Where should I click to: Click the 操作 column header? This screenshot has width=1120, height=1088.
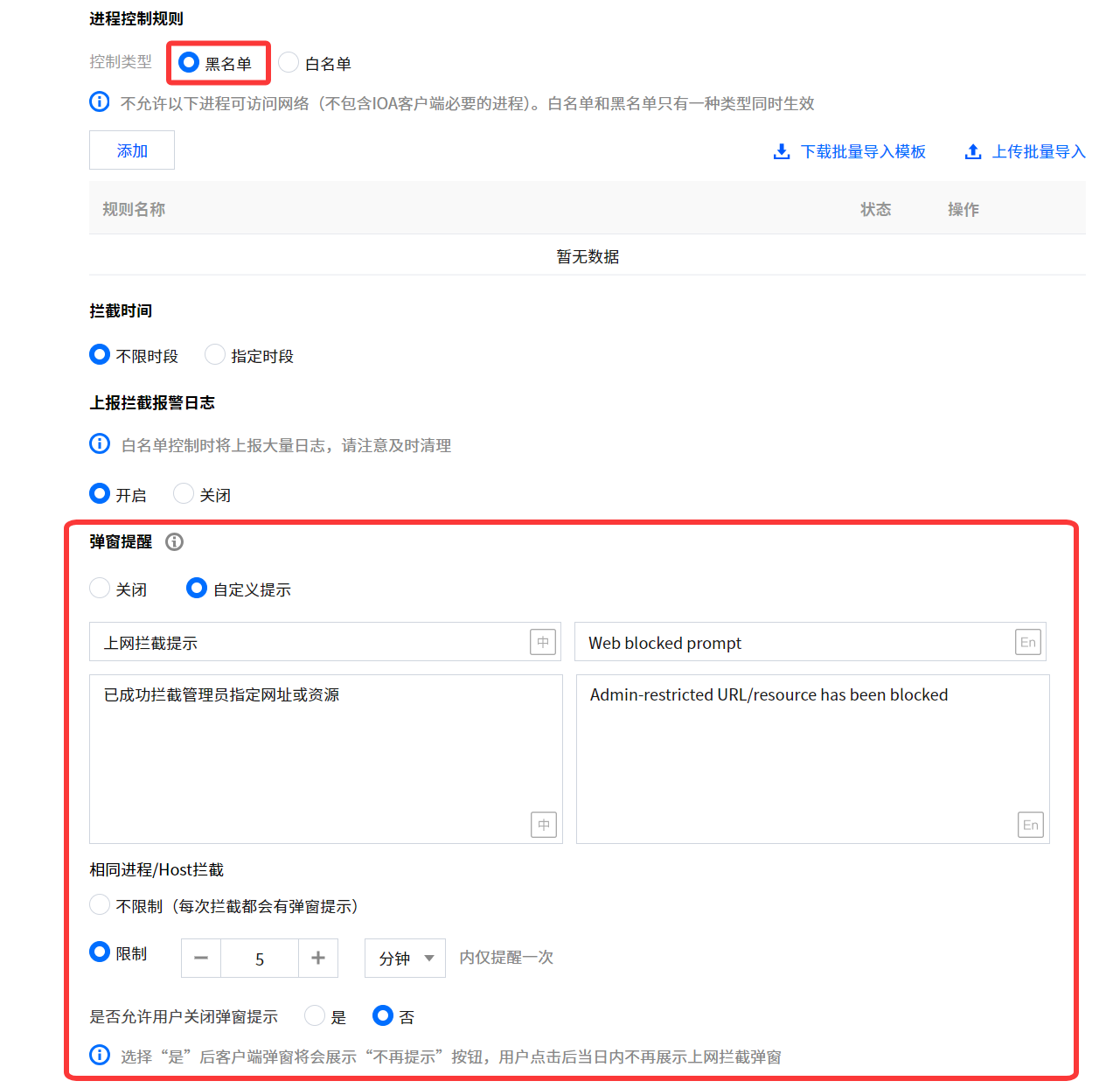pyautogui.click(x=963, y=209)
